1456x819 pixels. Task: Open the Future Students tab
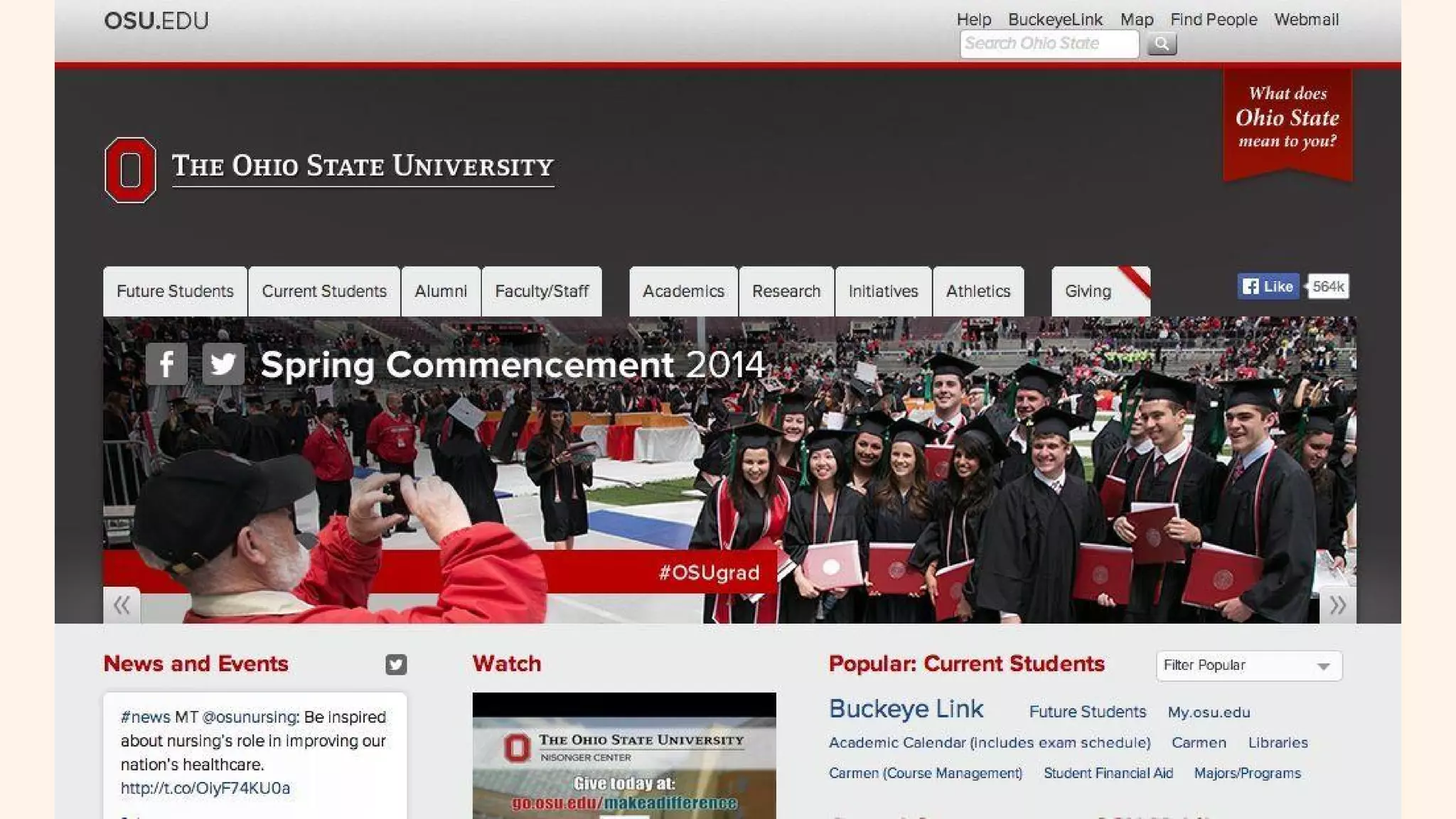(175, 291)
